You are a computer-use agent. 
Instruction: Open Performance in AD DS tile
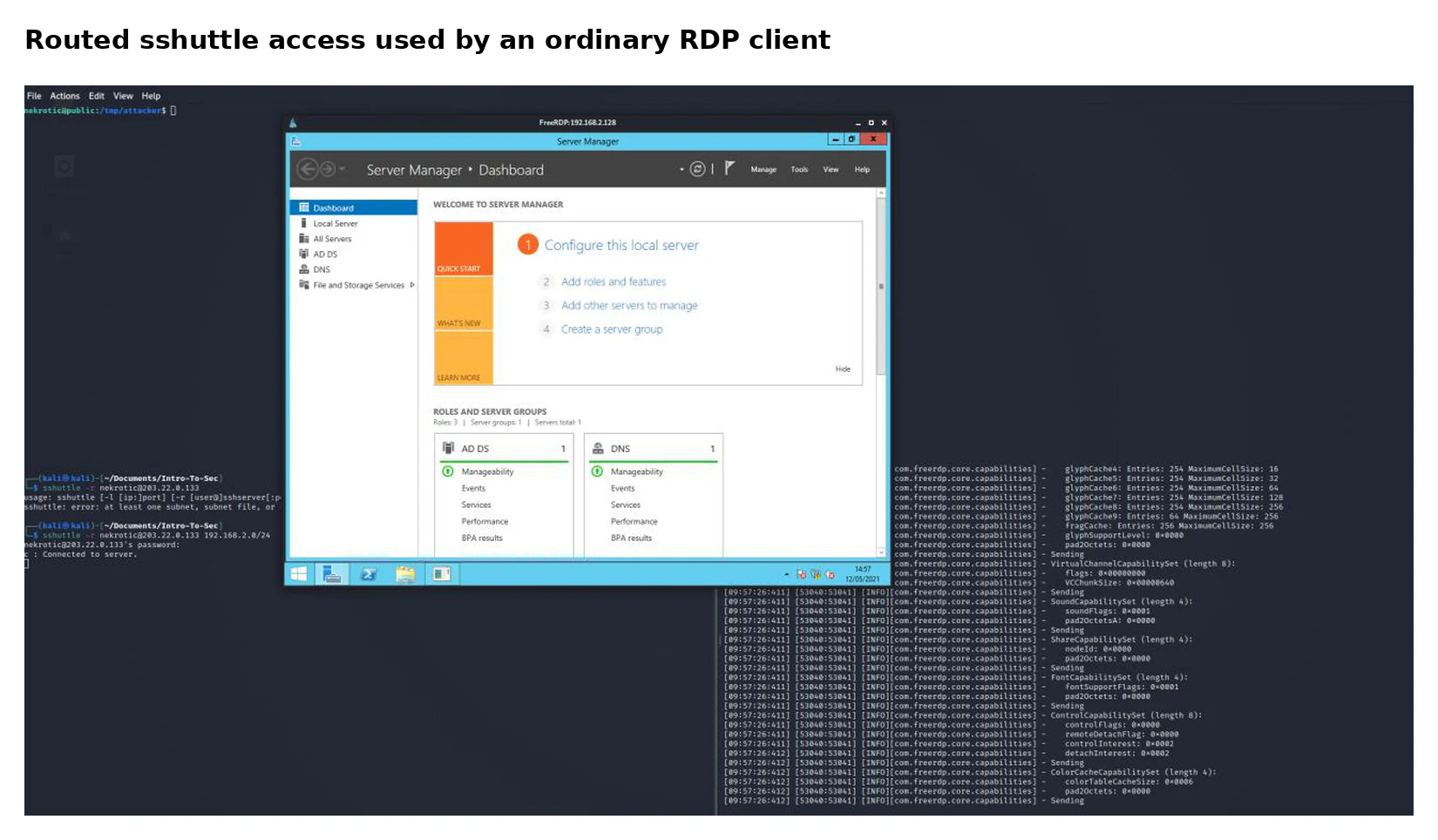point(485,521)
